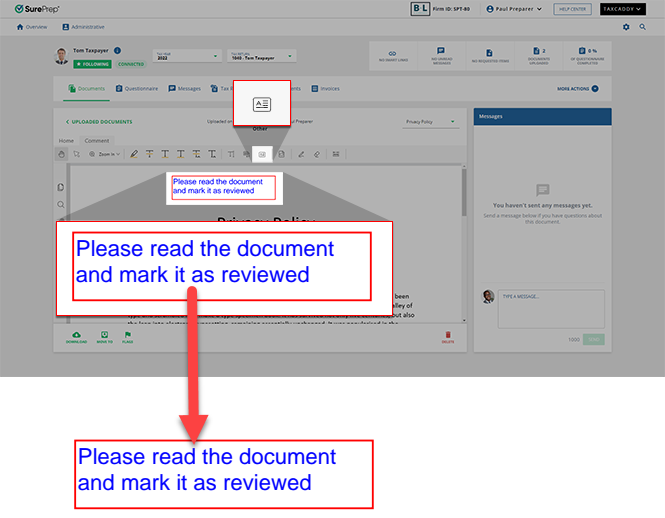Open the Invoices tab
The image size is (665, 518).
click(x=325, y=89)
